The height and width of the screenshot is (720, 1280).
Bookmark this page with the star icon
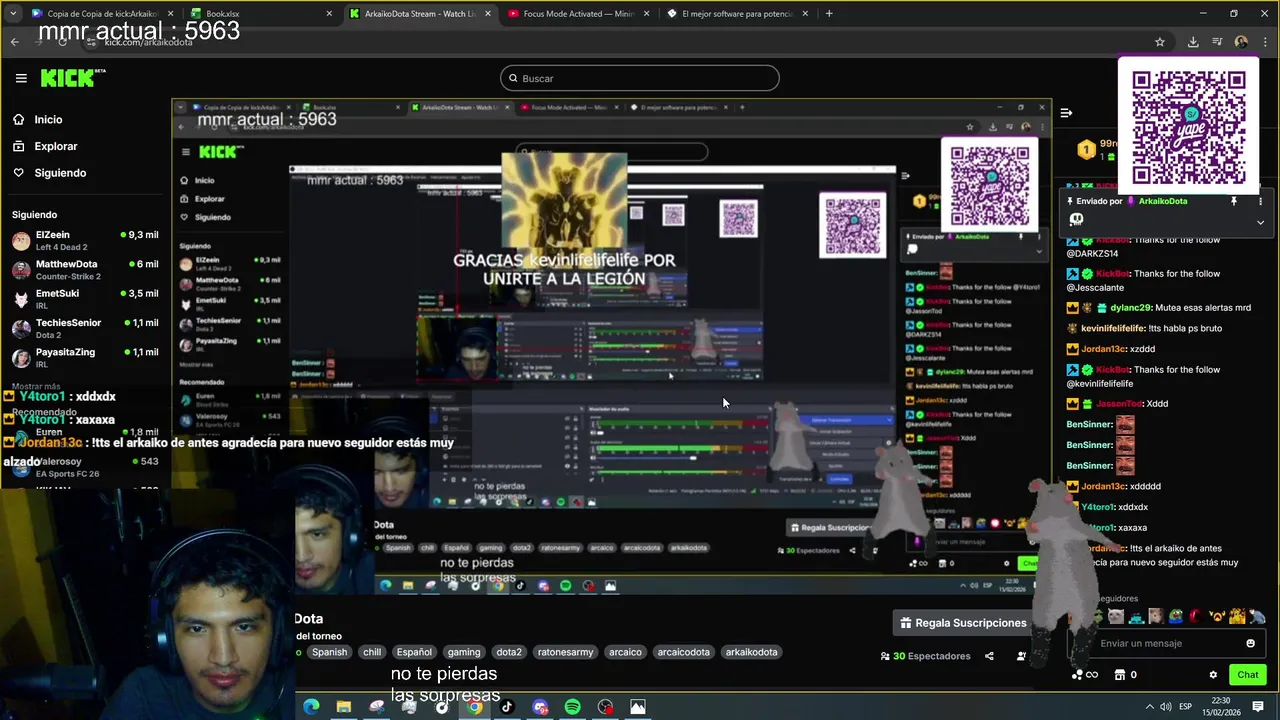pyautogui.click(x=1160, y=42)
